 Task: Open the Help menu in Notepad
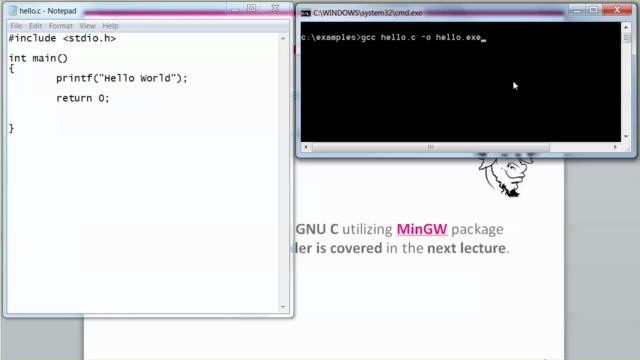point(110,26)
